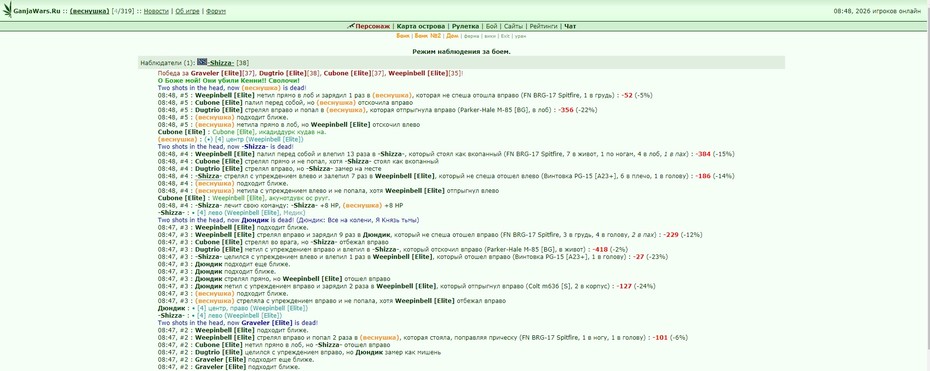Click the line now -Shizza- is dead!
The image size is (930, 371).
225,146
